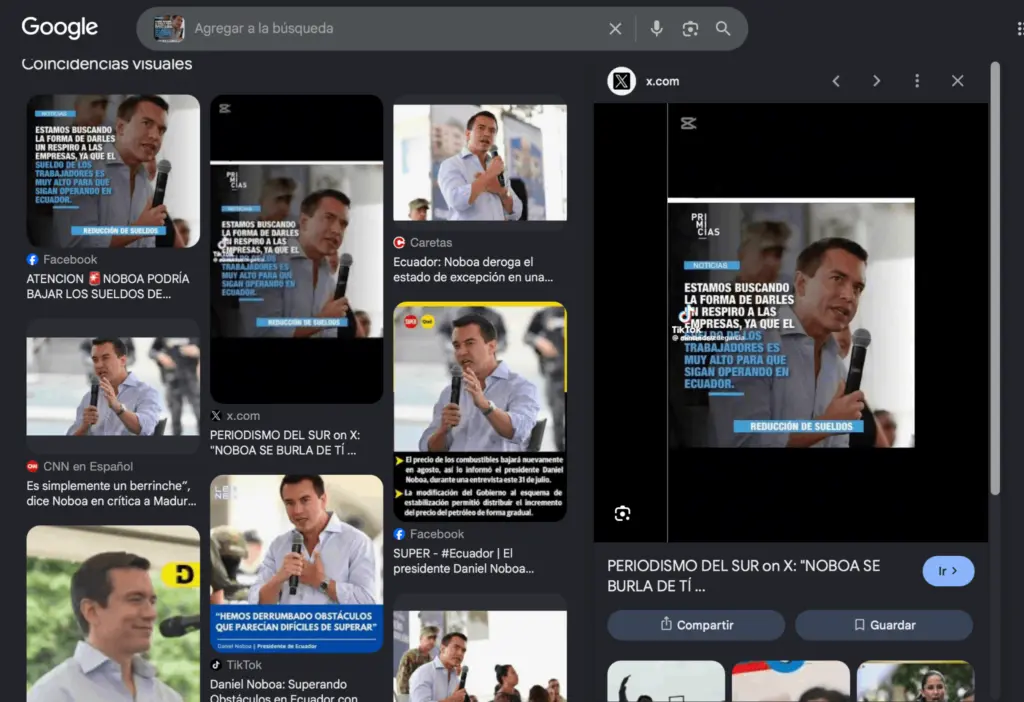Open bottom-right column crowd thumbnail

pos(480,656)
